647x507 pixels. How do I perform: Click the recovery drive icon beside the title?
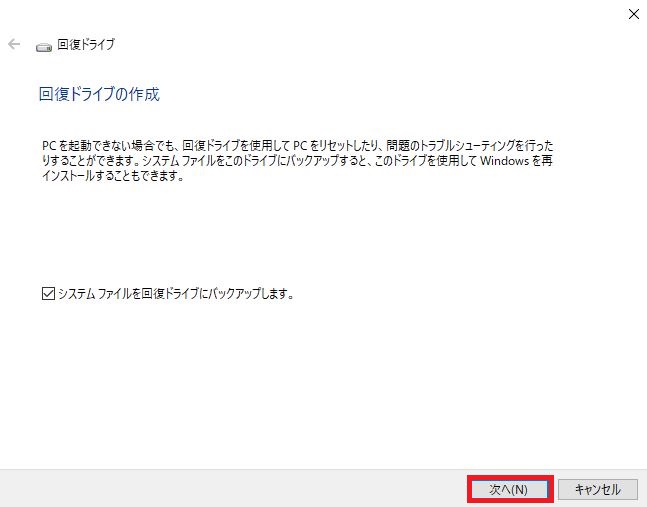[44, 48]
